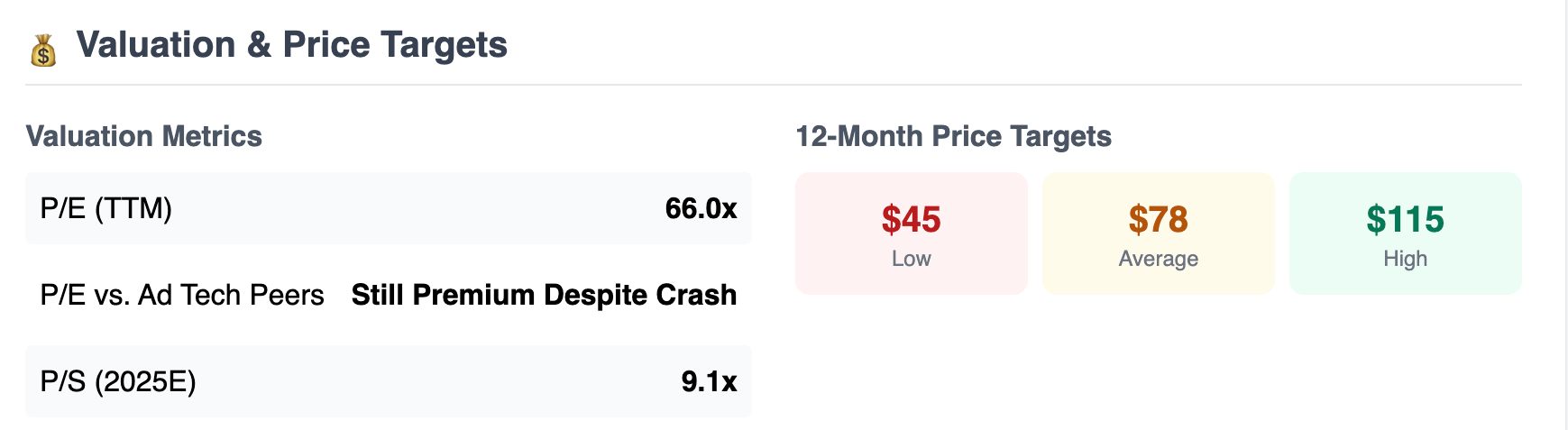The image size is (1568, 430).
Task: Click the 9.1x P/S value
Action: 709,381
